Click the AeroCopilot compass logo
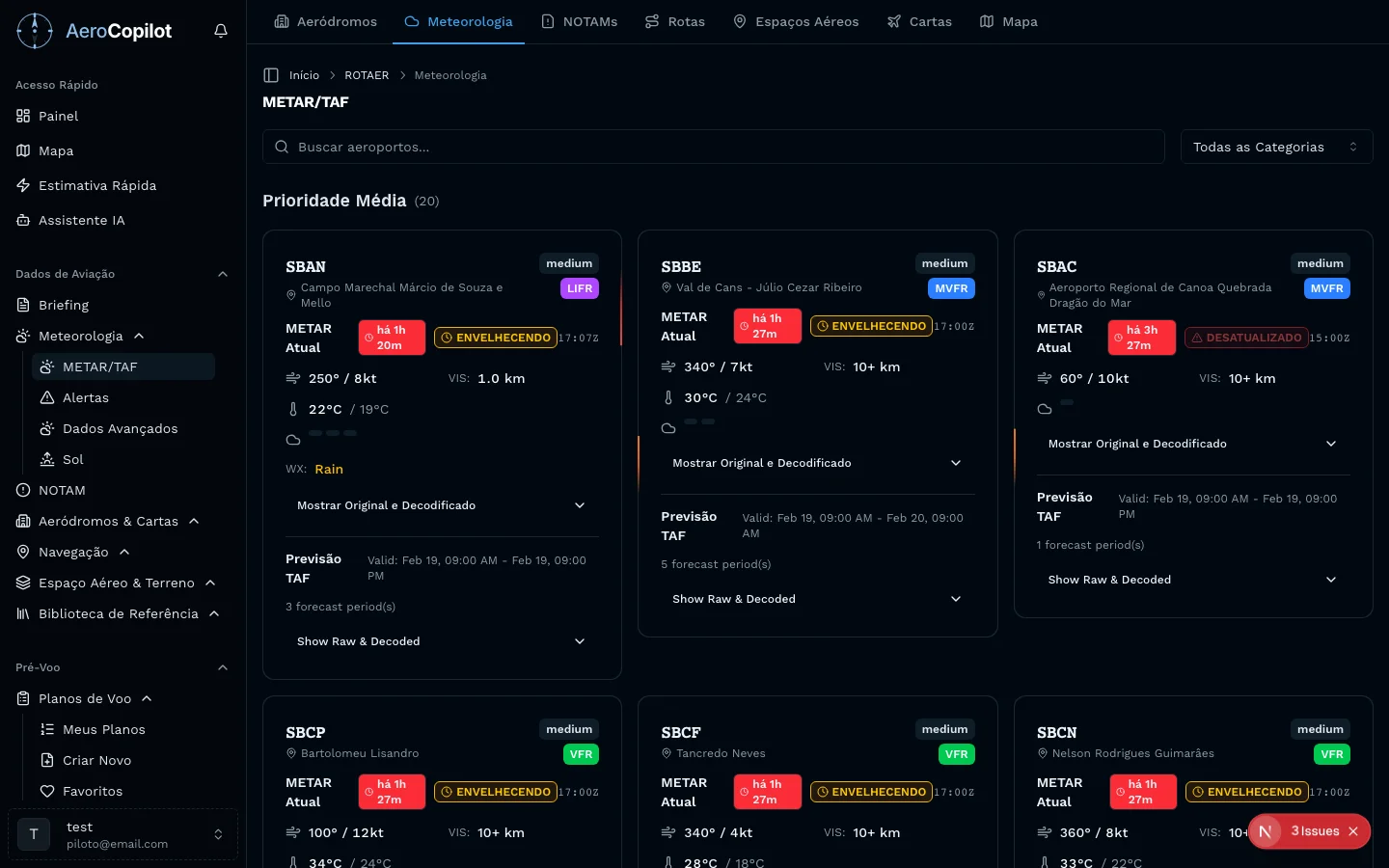1389x868 pixels. 35,31
